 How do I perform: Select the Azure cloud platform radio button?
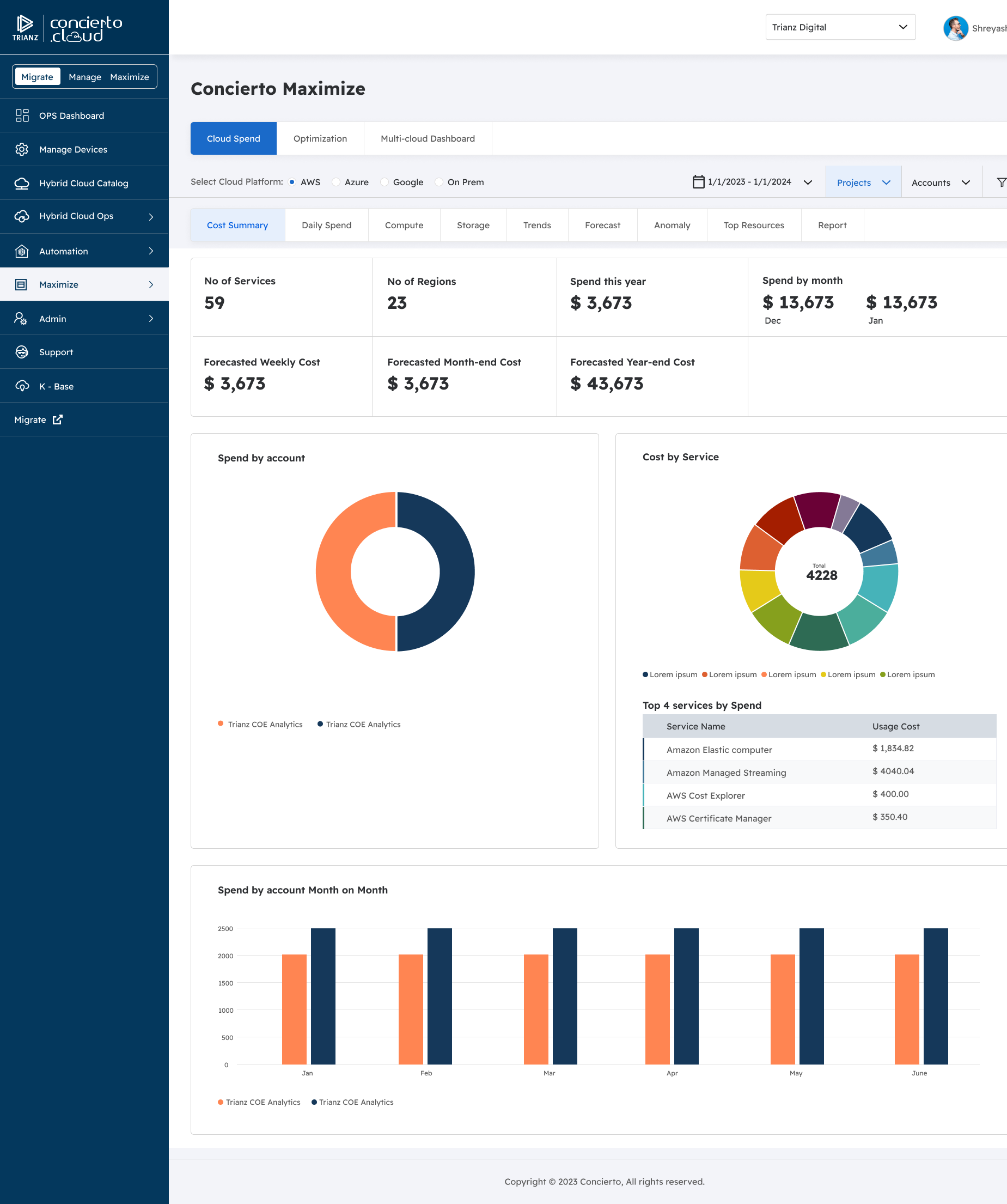coord(336,182)
